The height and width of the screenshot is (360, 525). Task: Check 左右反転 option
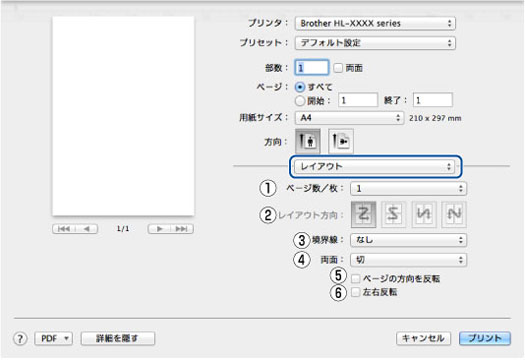pyautogui.click(x=355, y=292)
